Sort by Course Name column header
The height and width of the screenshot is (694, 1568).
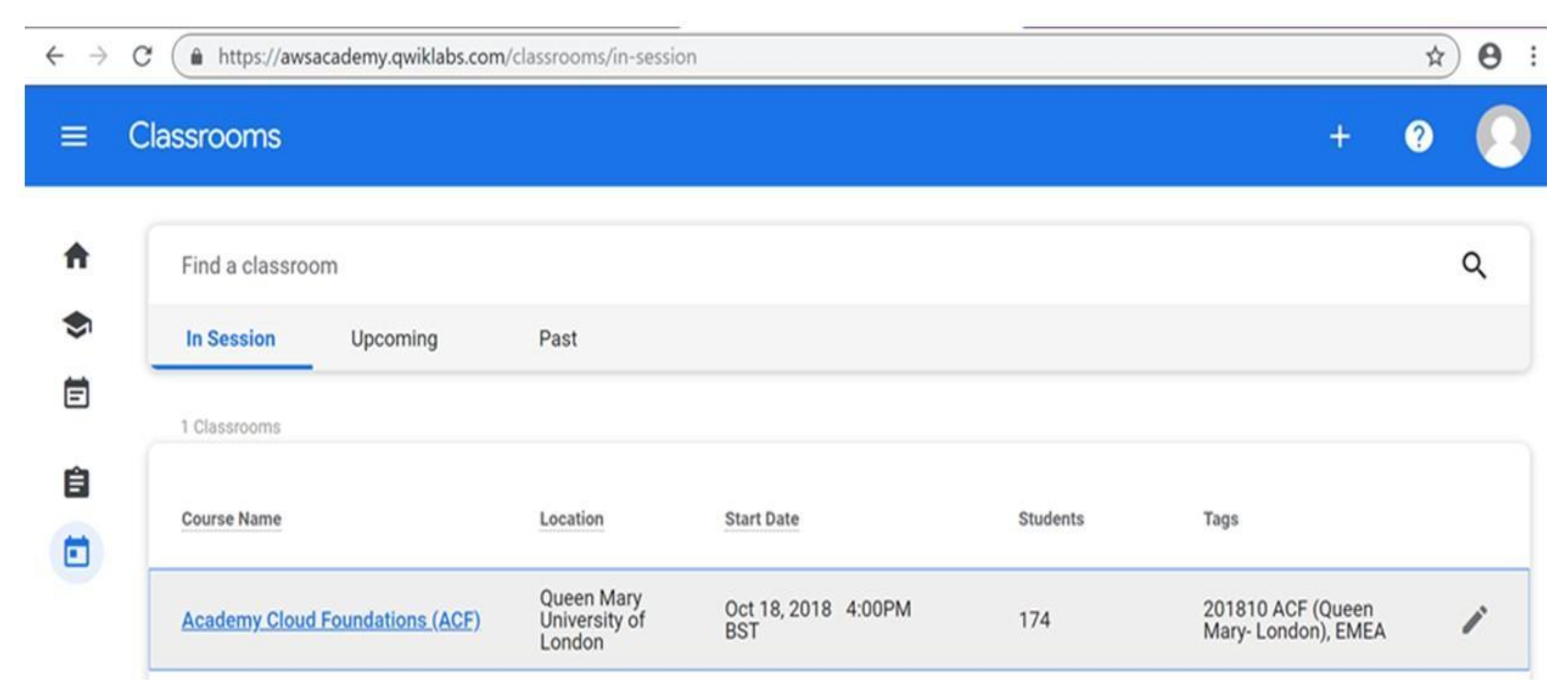click(231, 519)
